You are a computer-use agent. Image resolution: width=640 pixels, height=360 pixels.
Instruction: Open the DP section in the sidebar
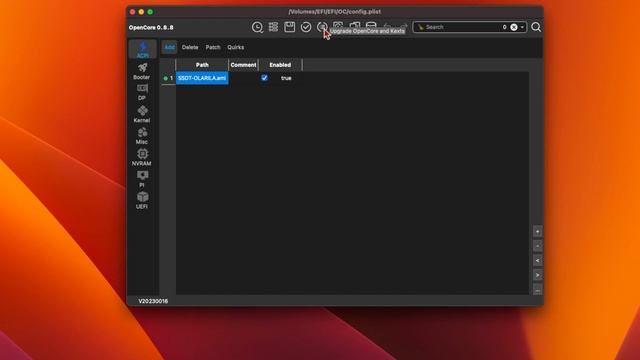pyautogui.click(x=142, y=92)
